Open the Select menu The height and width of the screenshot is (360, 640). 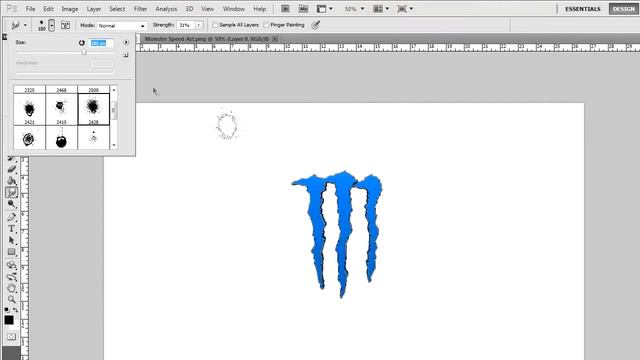pyautogui.click(x=117, y=9)
